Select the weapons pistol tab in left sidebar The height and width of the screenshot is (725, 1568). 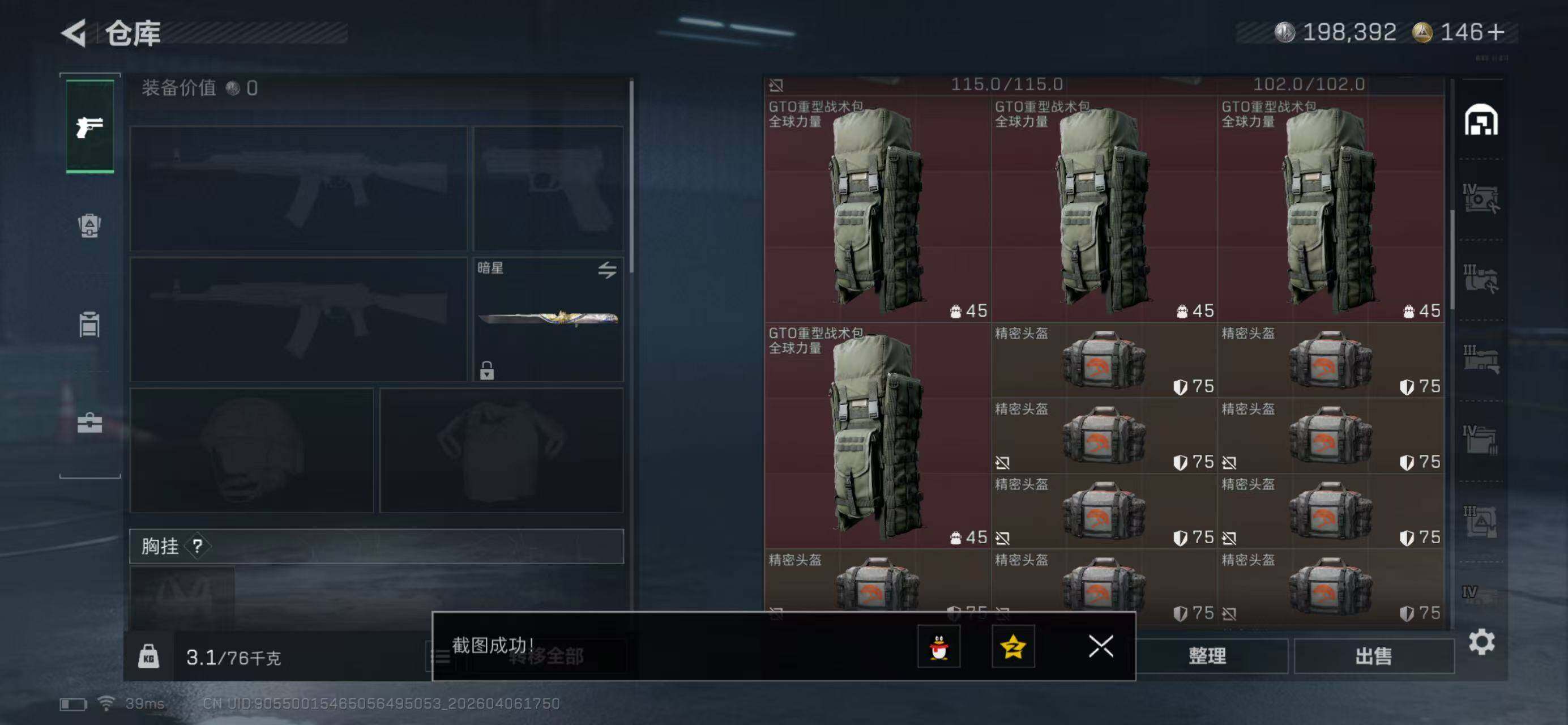tap(89, 127)
